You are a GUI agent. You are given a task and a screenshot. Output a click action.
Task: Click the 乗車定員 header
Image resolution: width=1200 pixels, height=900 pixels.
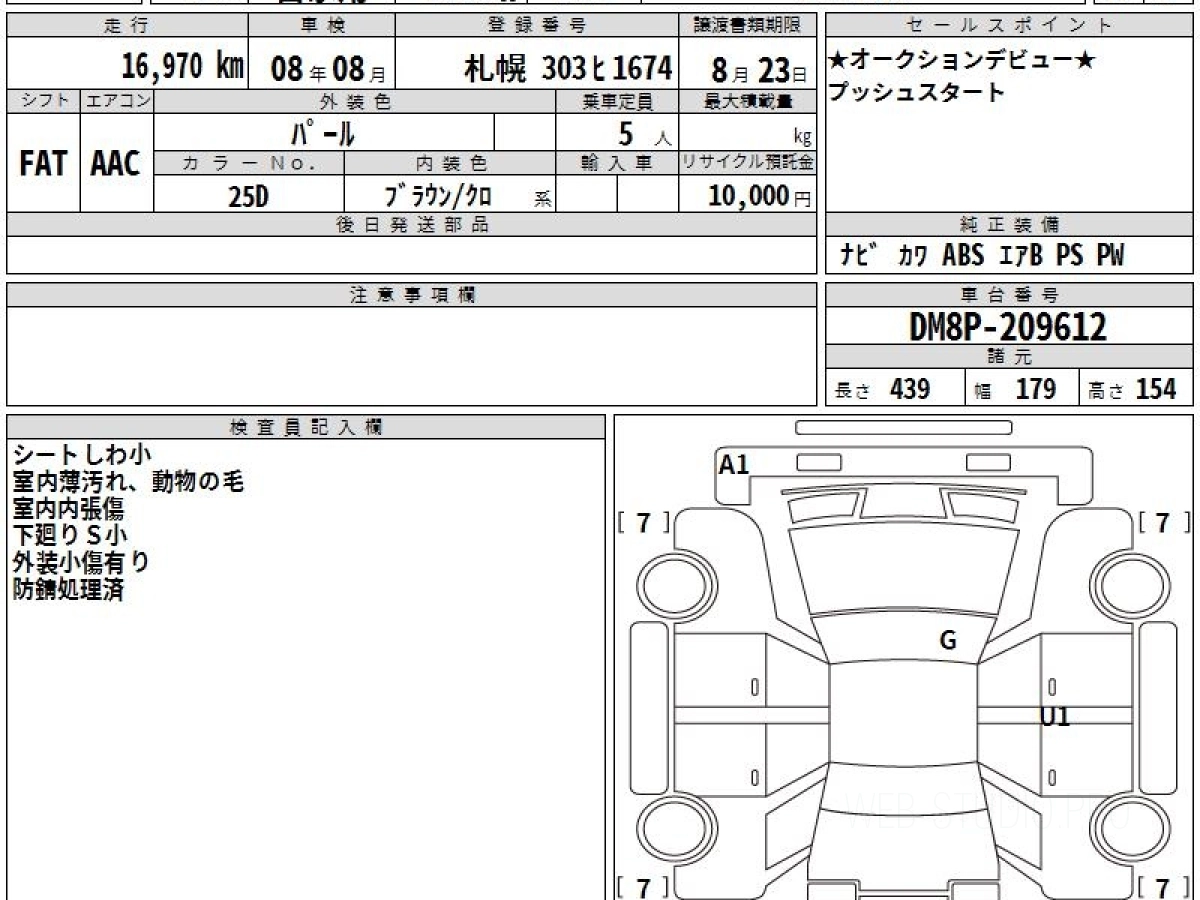coord(617,101)
